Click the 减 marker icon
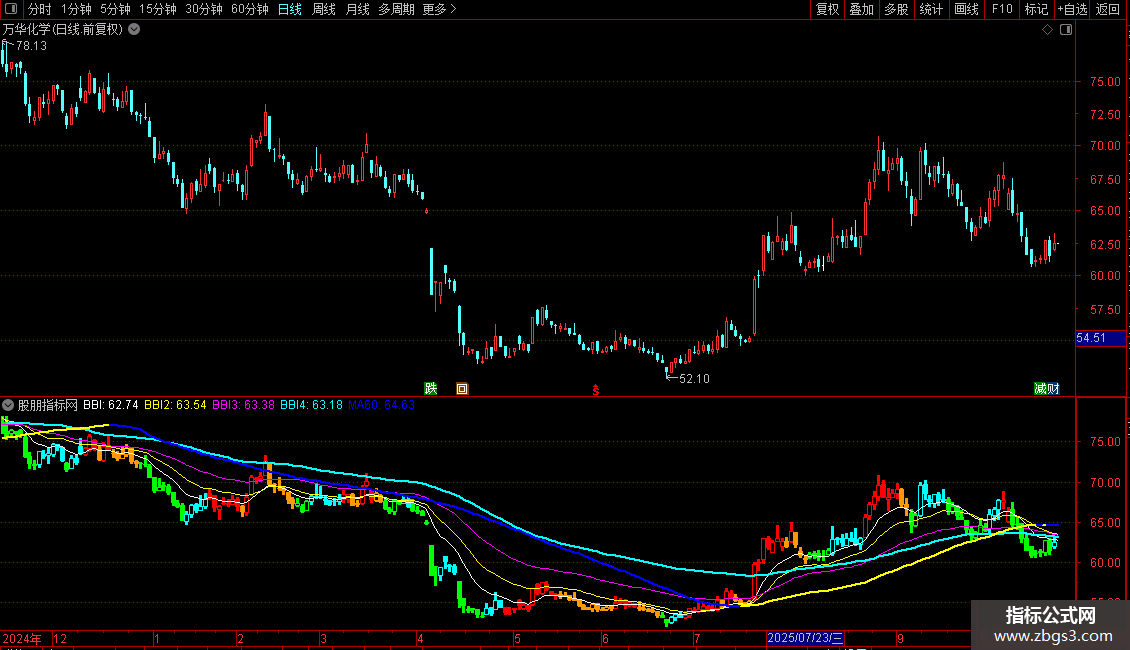Screen dimensions: 1130x650 (1040, 388)
